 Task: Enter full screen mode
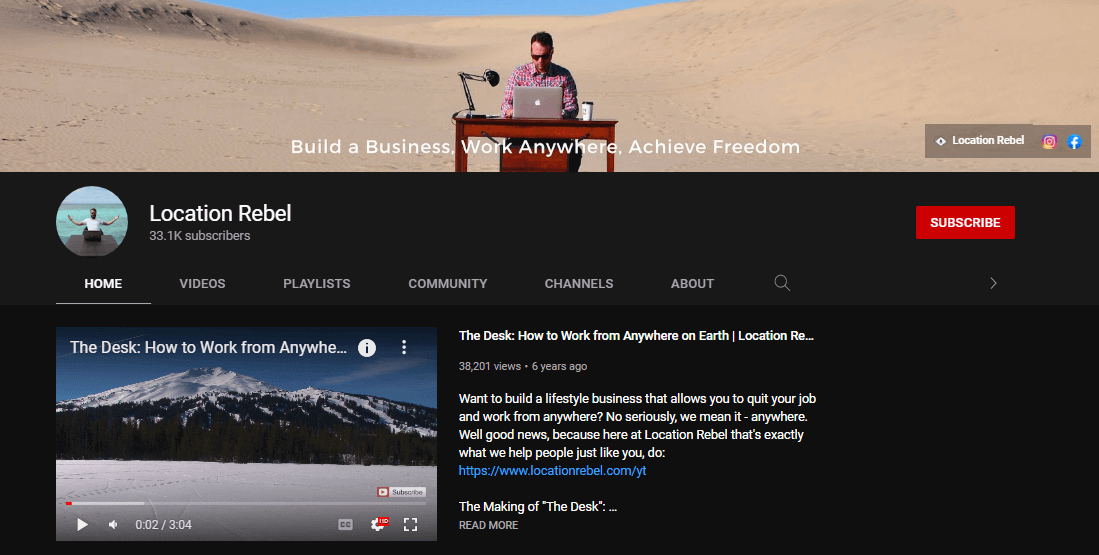tap(411, 524)
